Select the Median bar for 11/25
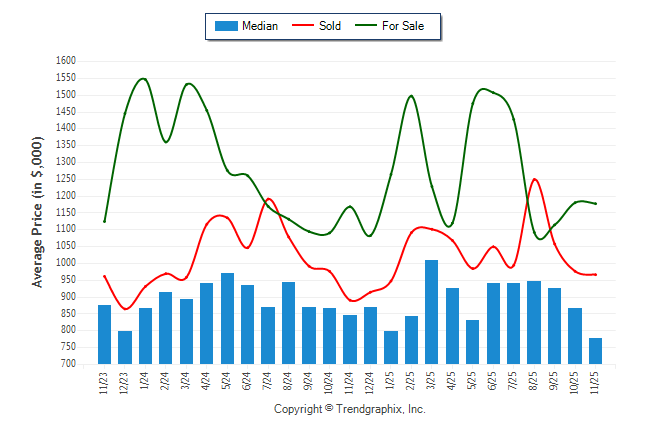Screen dimensions: 646x434 pyautogui.click(x=595, y=350)
